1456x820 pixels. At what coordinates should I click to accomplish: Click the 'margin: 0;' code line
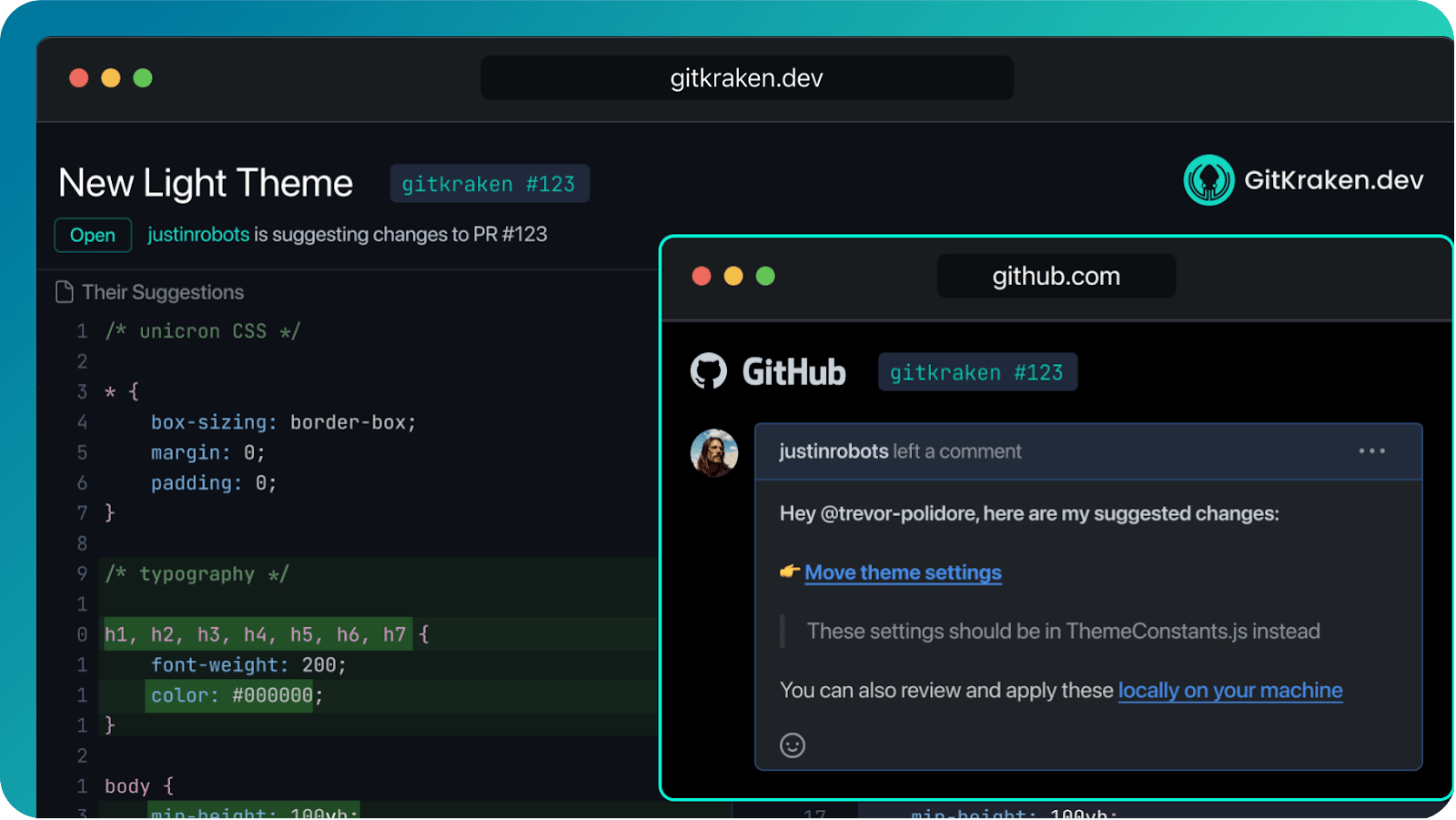[207, 452]
